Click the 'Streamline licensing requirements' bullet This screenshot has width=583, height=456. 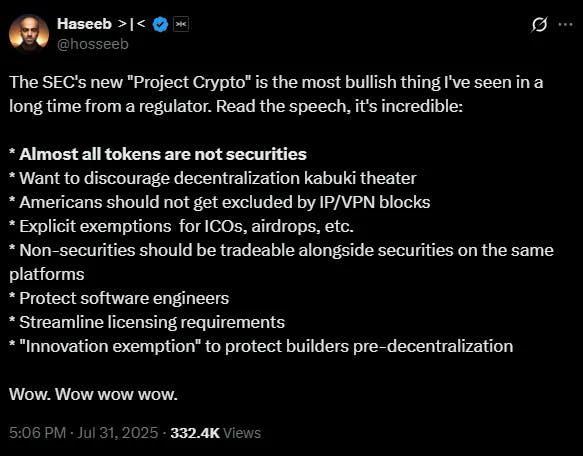pyautogui.click(x=147, y=322)
